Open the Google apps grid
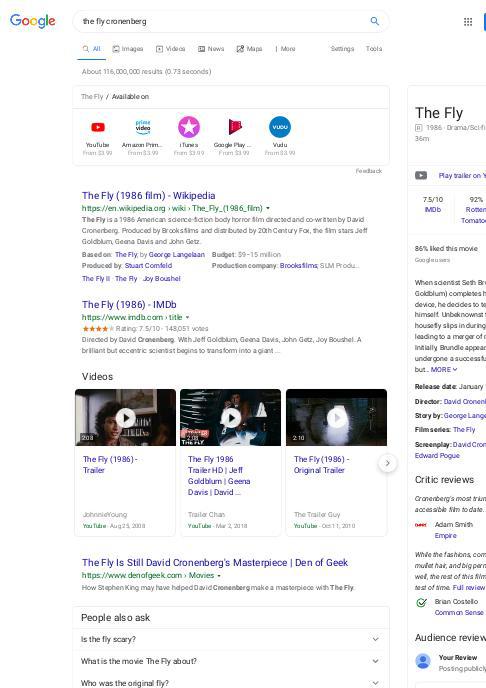This screenshot has height=688, width=486. [x=468, y=22]
